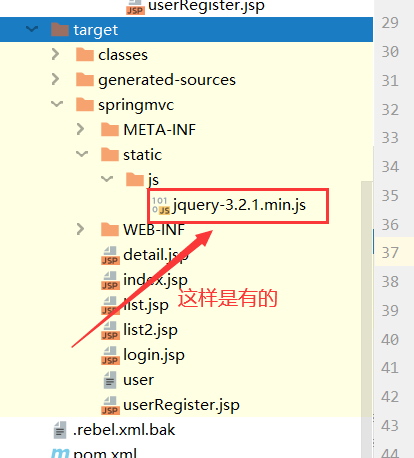The height and width of the screenshot is (458, 414).
Task: Collapse the static folder chevron
Action: coord(82,154)
